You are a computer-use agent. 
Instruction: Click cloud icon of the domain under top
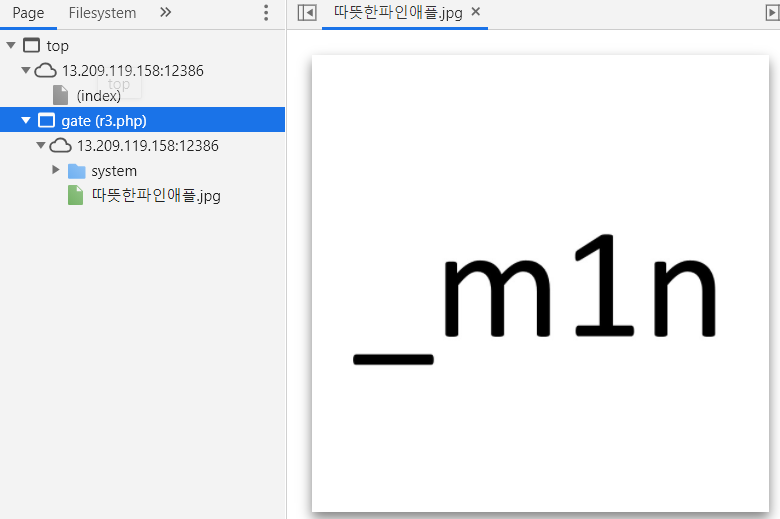click(45, 70)
